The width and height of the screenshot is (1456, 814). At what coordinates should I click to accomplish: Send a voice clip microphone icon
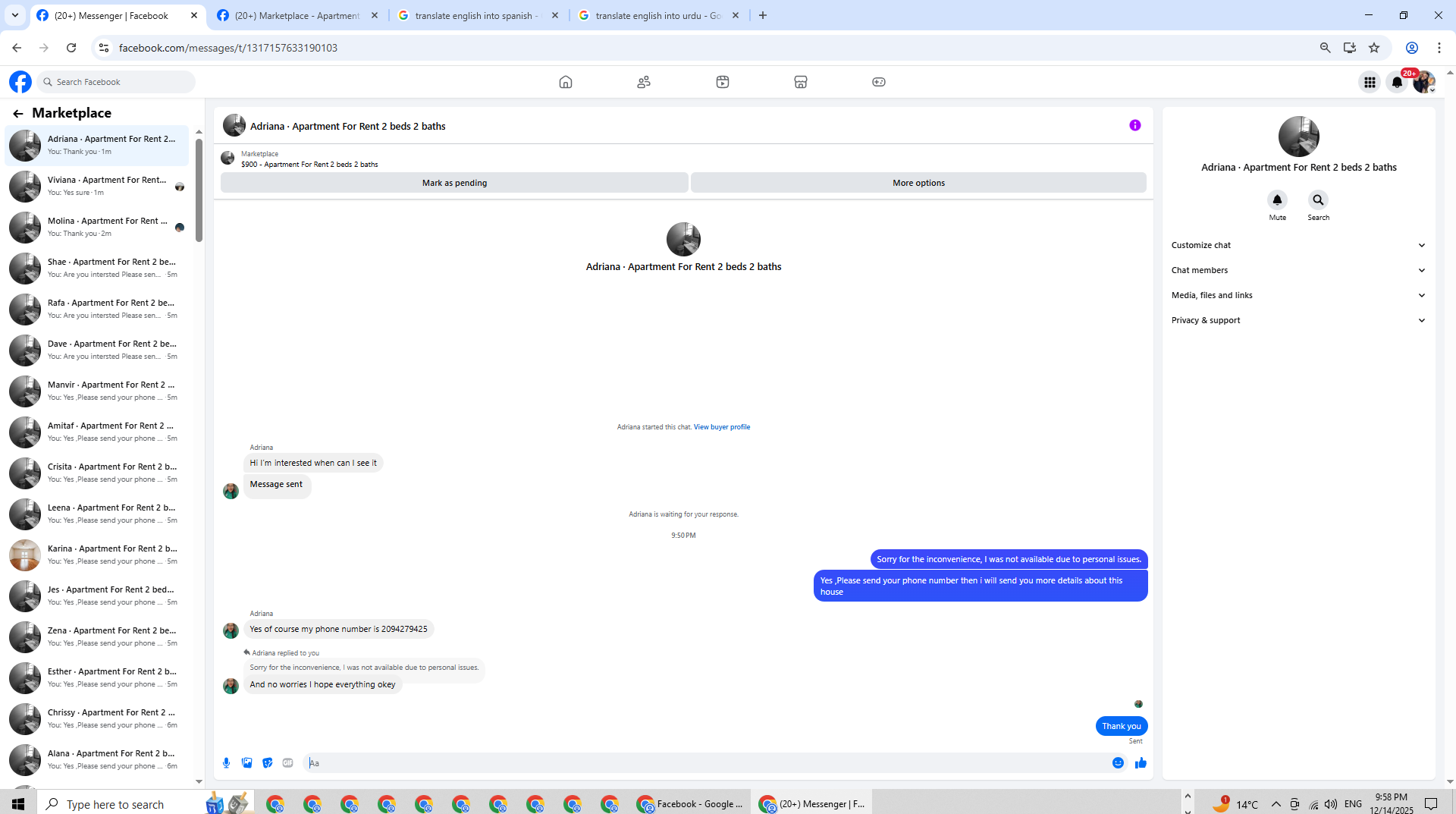[226, 763]
